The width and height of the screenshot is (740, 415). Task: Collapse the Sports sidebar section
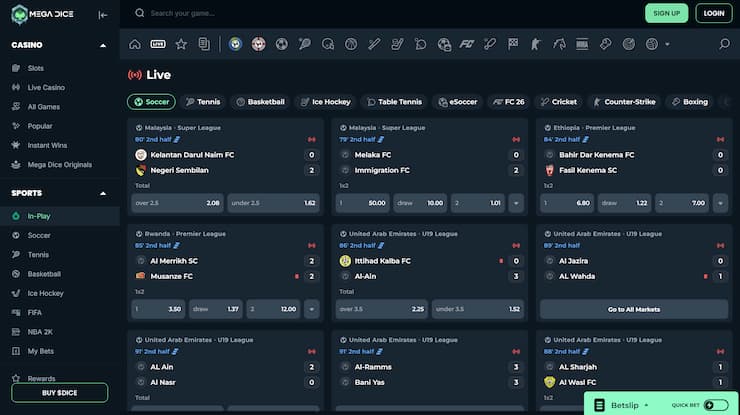click(x=103, y=194)
